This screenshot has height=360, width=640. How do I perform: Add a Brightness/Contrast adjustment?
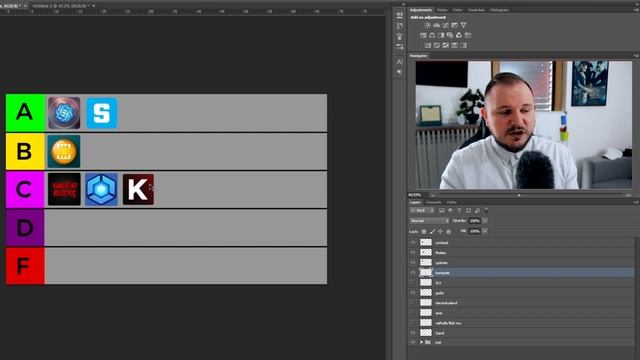(x=427, y=25)
